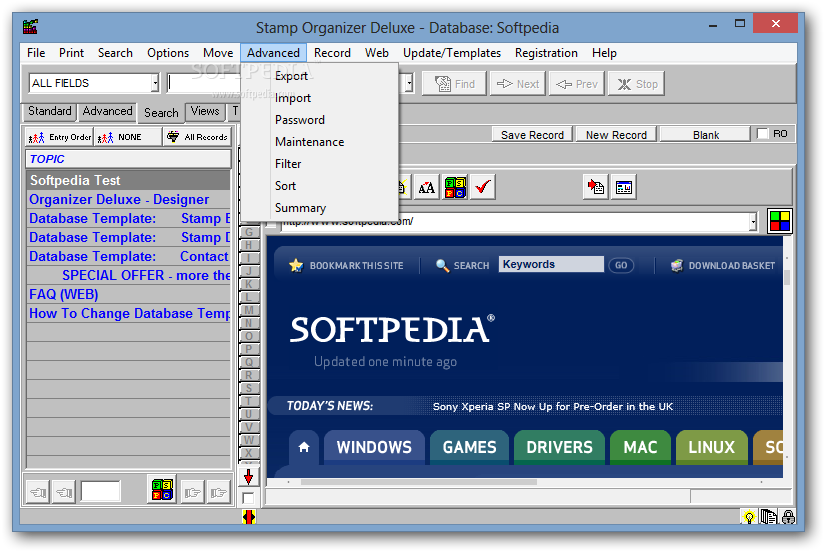This screenshot has height=552, width=825.
Task: Click the app icon in title bar
Action: click(x=31, y=26)
